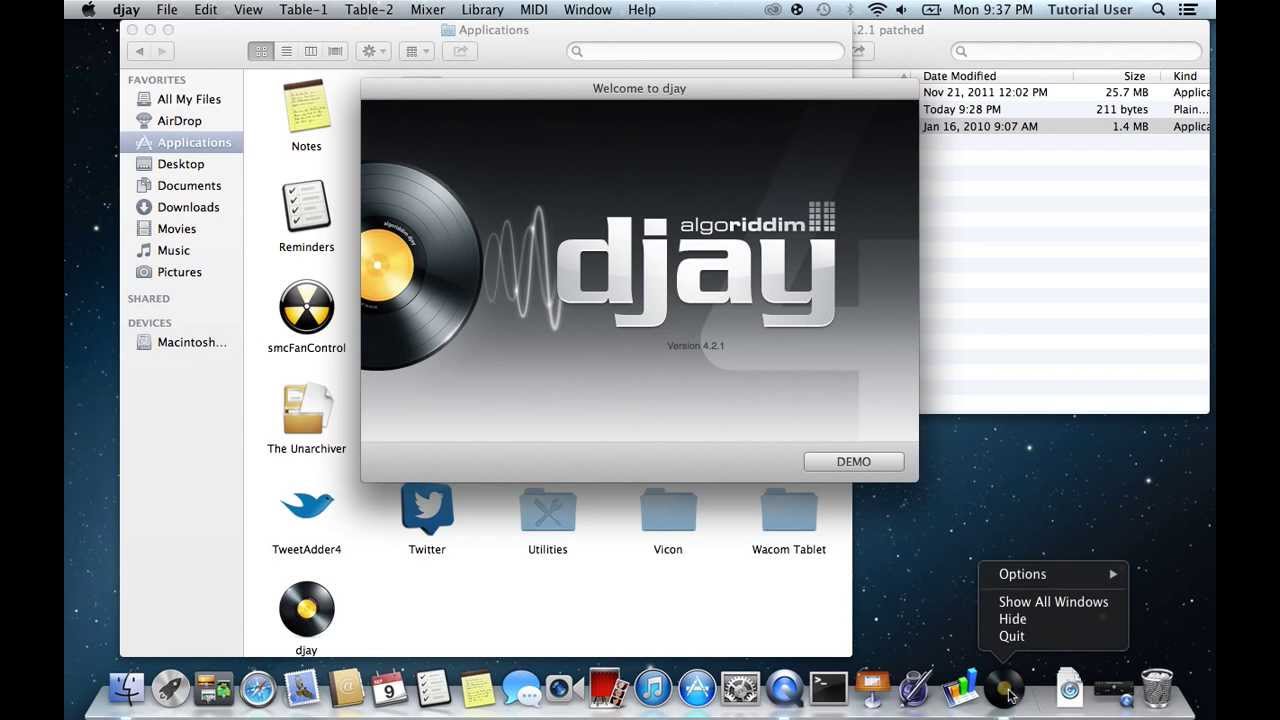1280x720 pixels.
Task: Focus the Applications window search field
Action: point(706,51)
